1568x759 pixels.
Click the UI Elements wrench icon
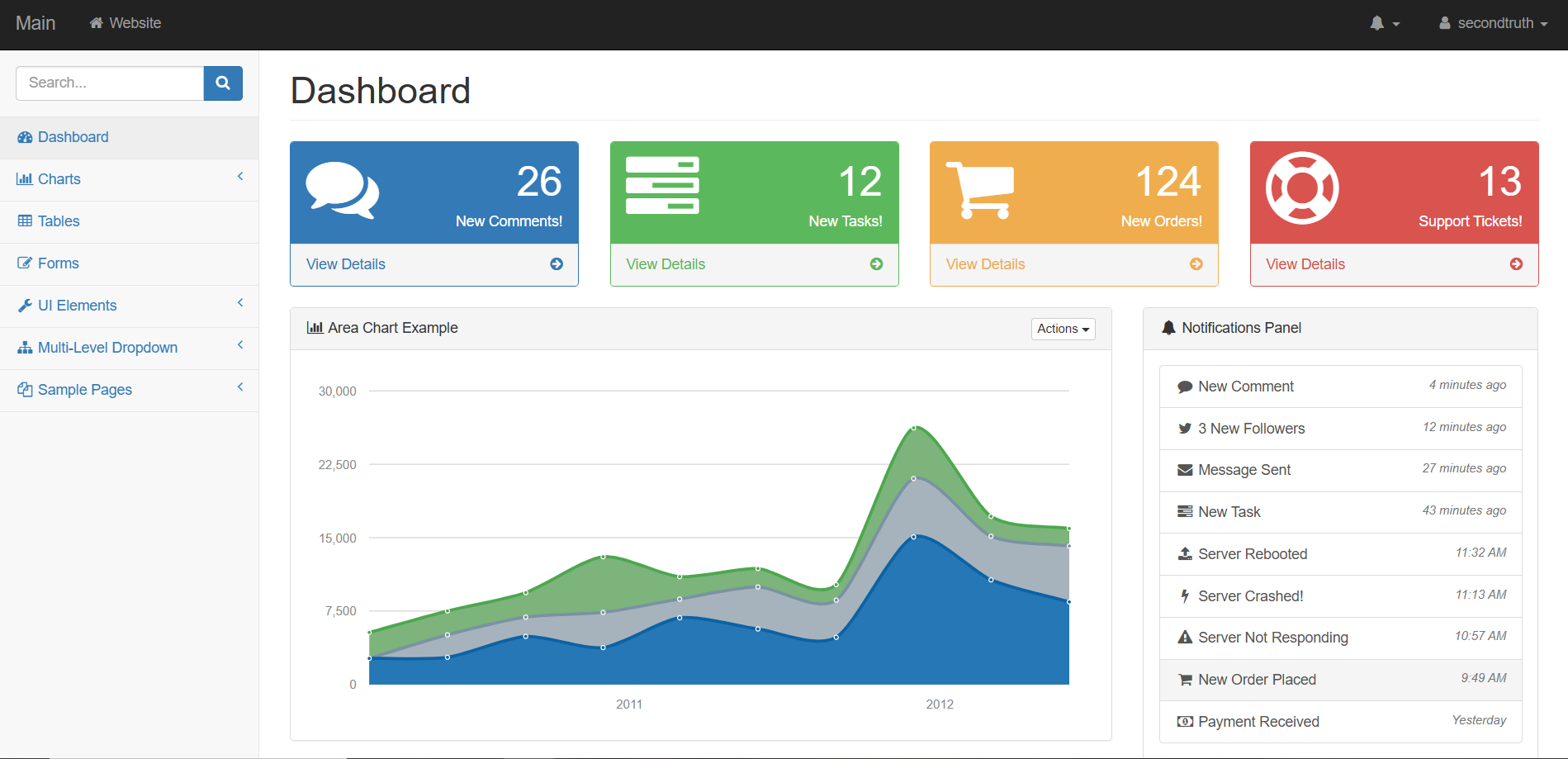coord(25,306)
